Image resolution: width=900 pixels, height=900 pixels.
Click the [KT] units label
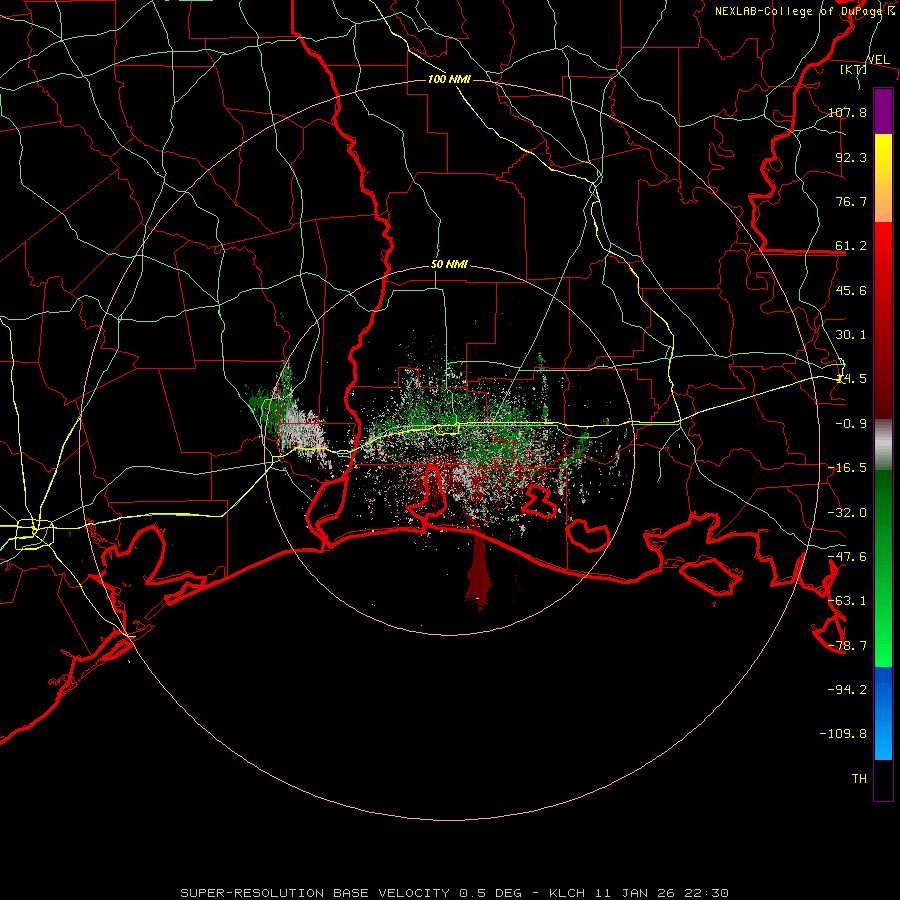[x=854, y=69]
